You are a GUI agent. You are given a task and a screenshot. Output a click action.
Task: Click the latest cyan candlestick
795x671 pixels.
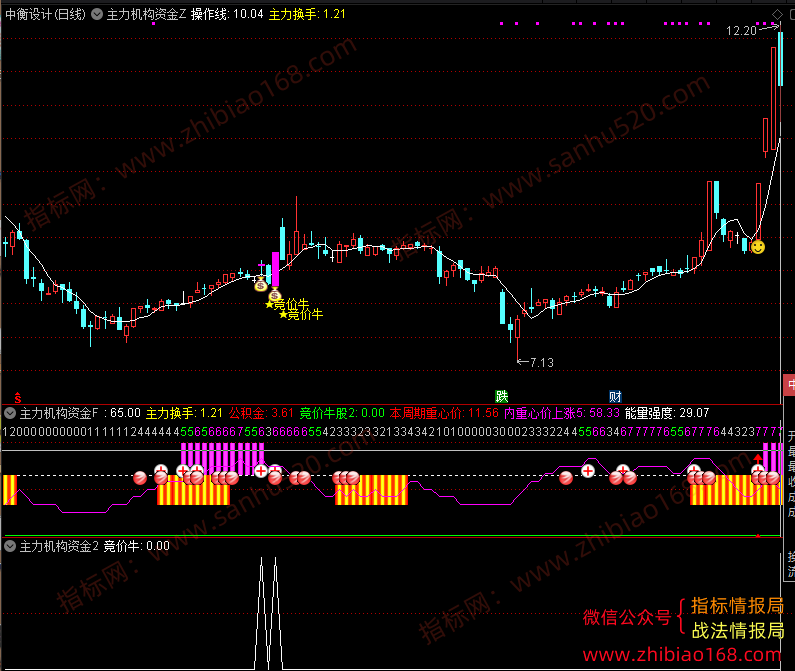tap(781, 58)
